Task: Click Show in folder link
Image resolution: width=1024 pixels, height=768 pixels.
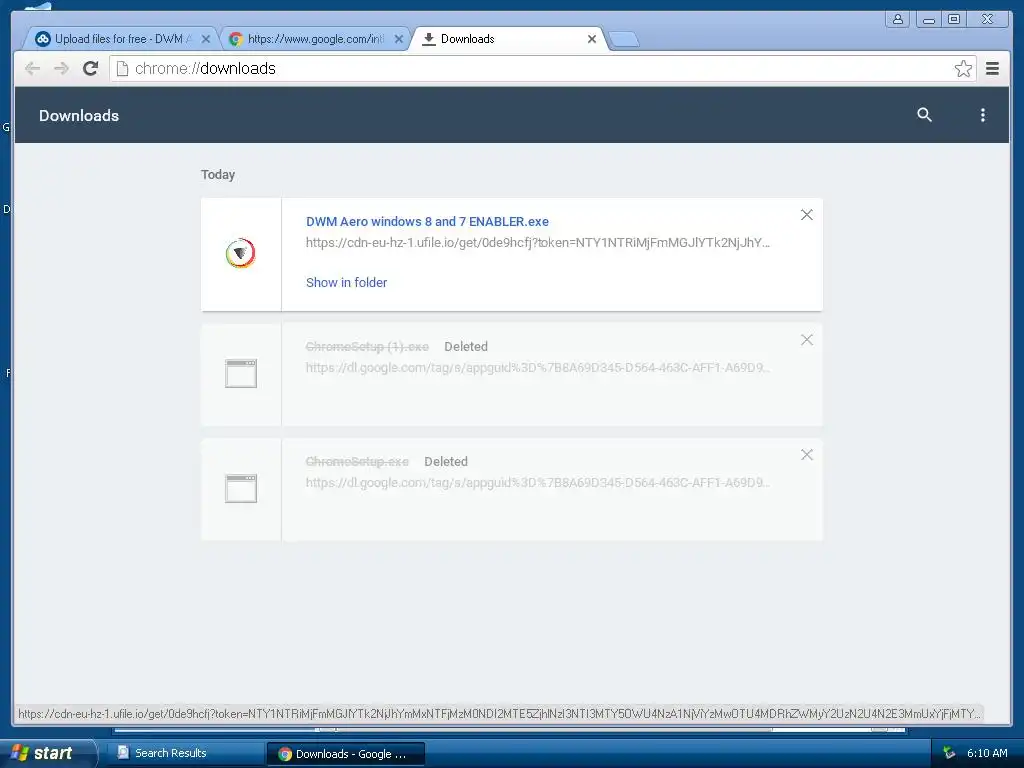Action: [346, 282]
